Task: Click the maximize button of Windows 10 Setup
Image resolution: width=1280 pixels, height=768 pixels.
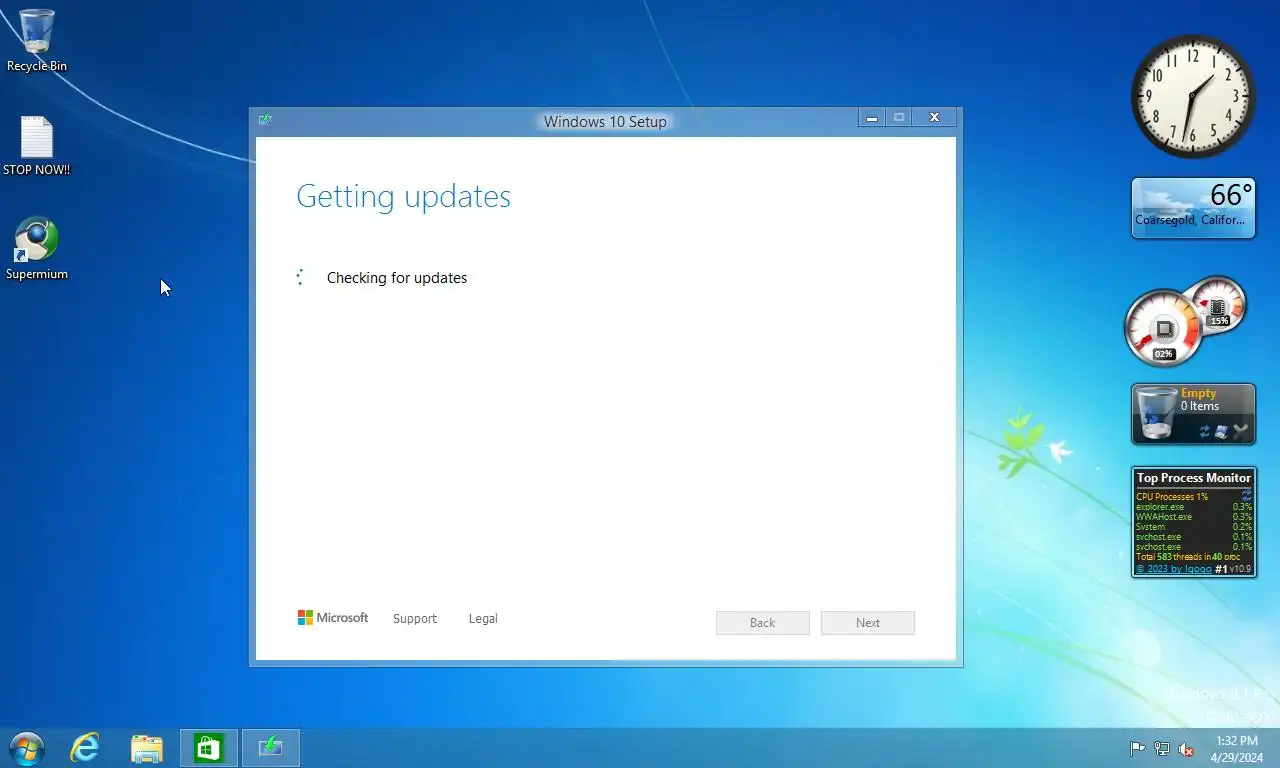Action: pyautogui.click(x=899, y=118)
